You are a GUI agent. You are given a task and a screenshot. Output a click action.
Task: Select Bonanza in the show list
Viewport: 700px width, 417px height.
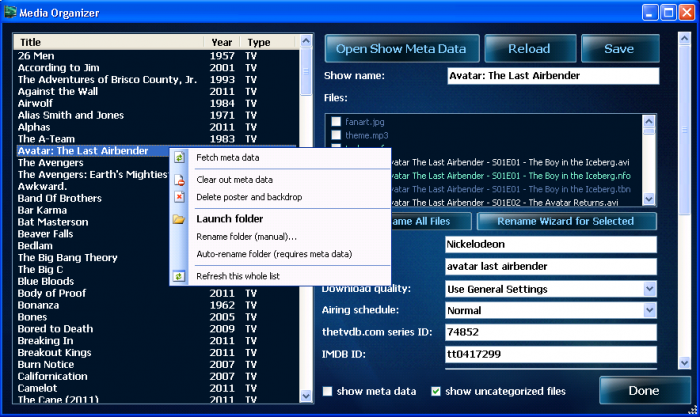click(x=156, y=305)
